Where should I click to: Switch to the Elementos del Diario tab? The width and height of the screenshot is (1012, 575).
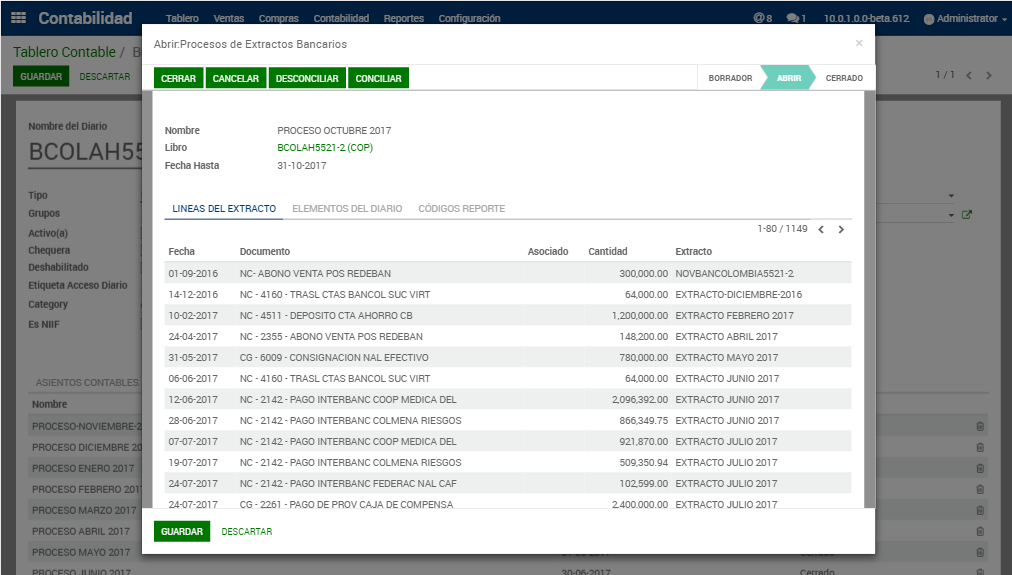(x=347, y=209)
